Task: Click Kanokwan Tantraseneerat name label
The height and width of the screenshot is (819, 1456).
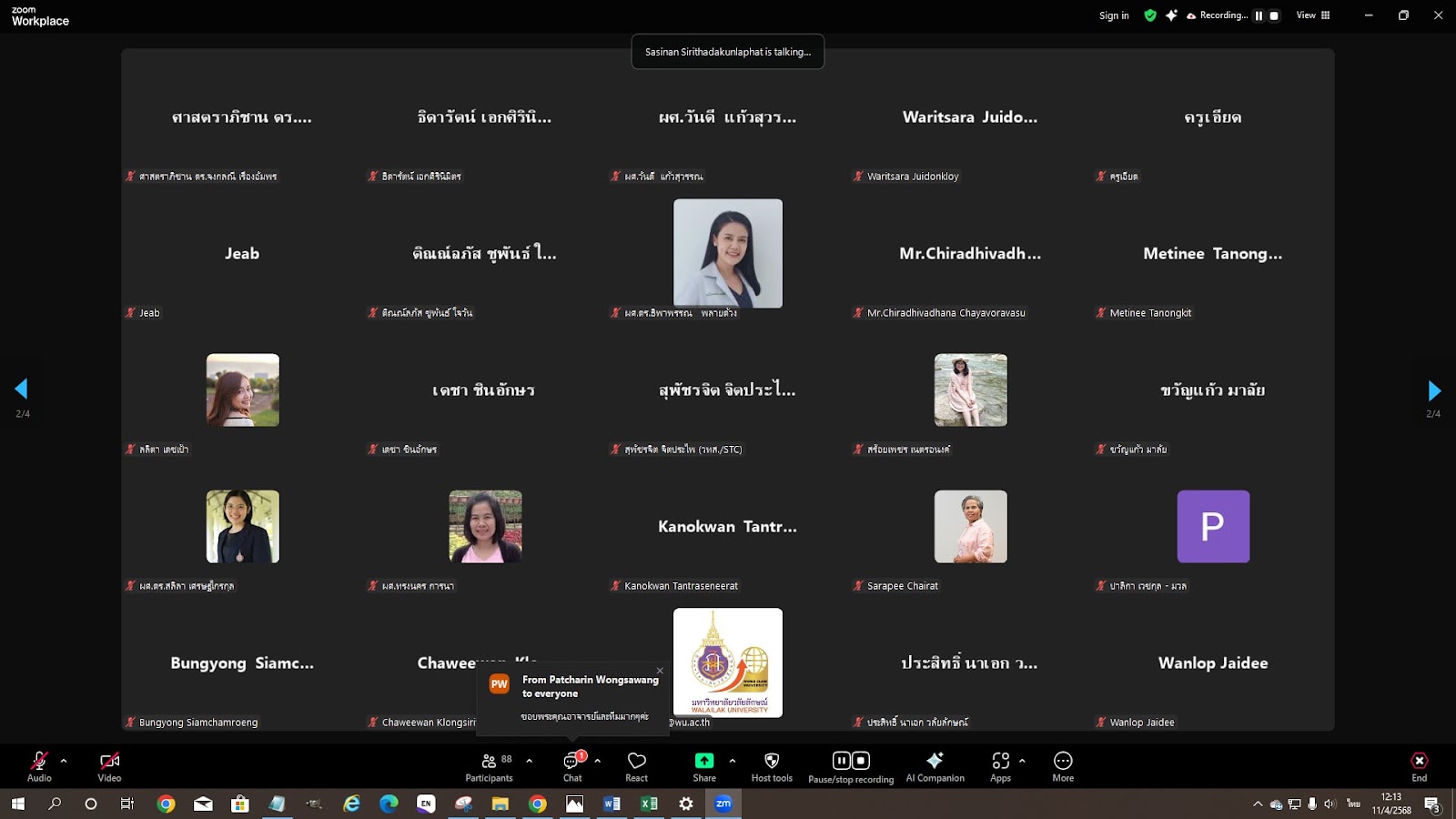Action: coord(682,586)
